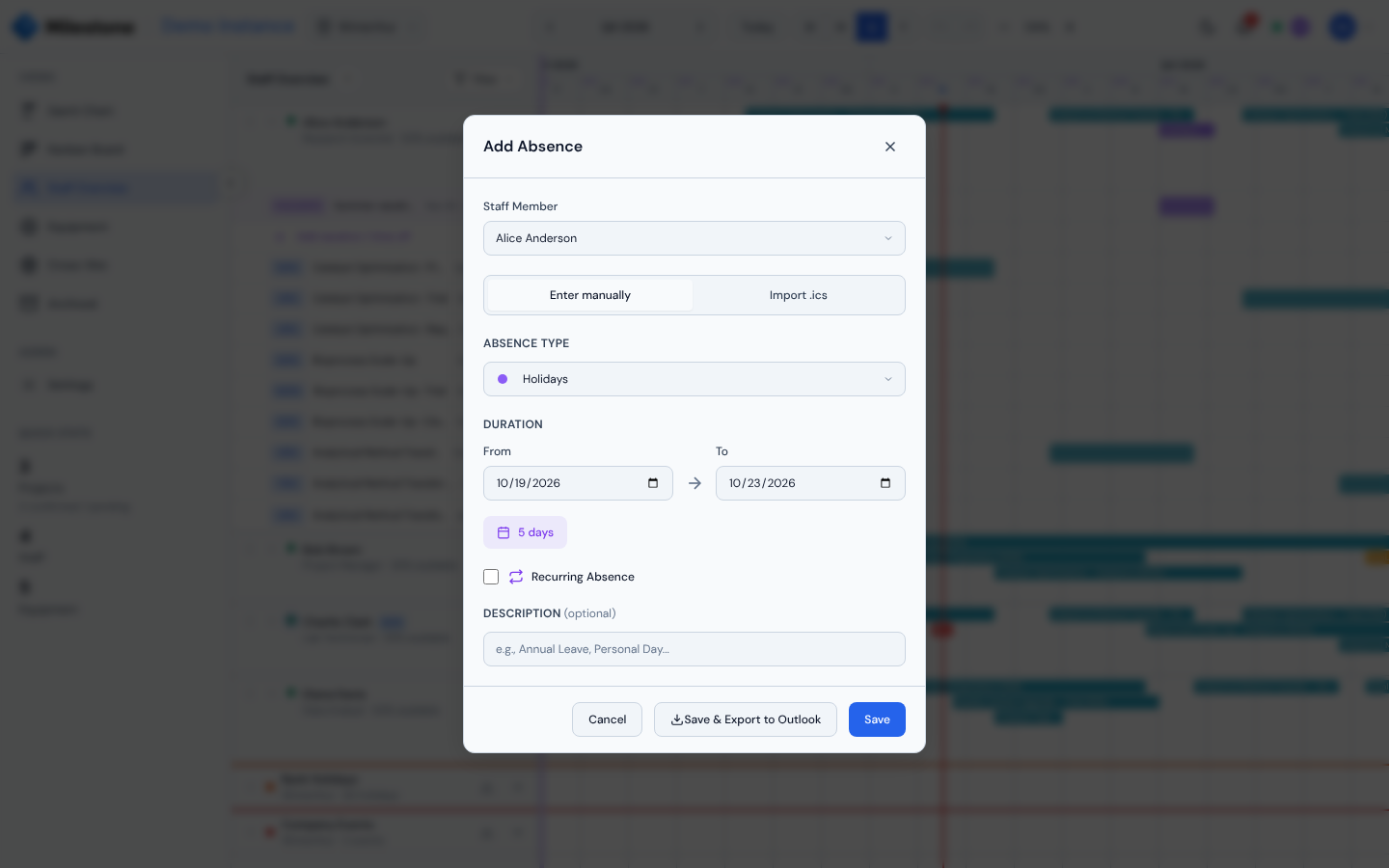1389x868 pixels.
Task: Toggle the Recurring Absence checkbox
Action: pos(491,577)
